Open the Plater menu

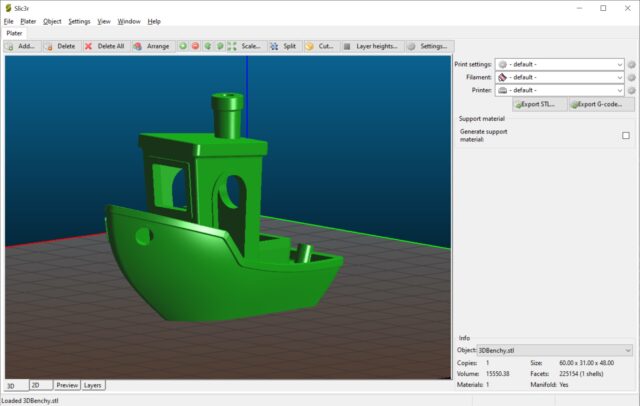(28, 21)
